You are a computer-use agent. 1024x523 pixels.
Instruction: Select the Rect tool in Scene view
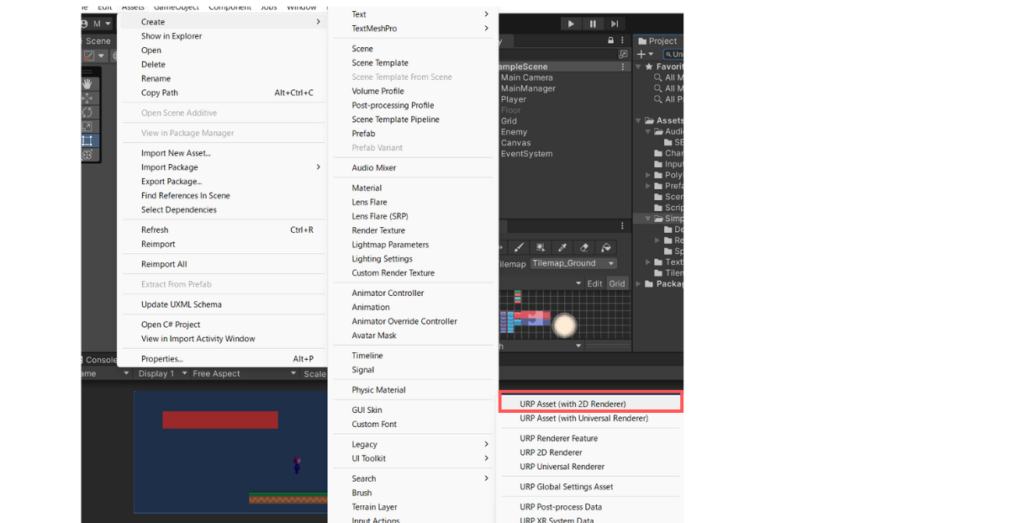point(88,141)
